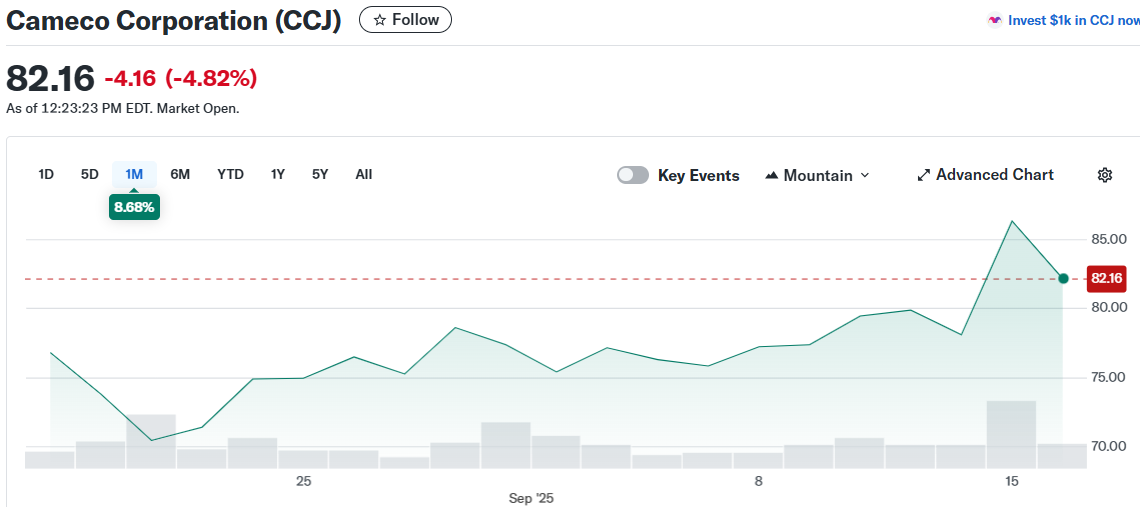Click the large 82.16 current price

pyautogui.click(x=50, y=78)
